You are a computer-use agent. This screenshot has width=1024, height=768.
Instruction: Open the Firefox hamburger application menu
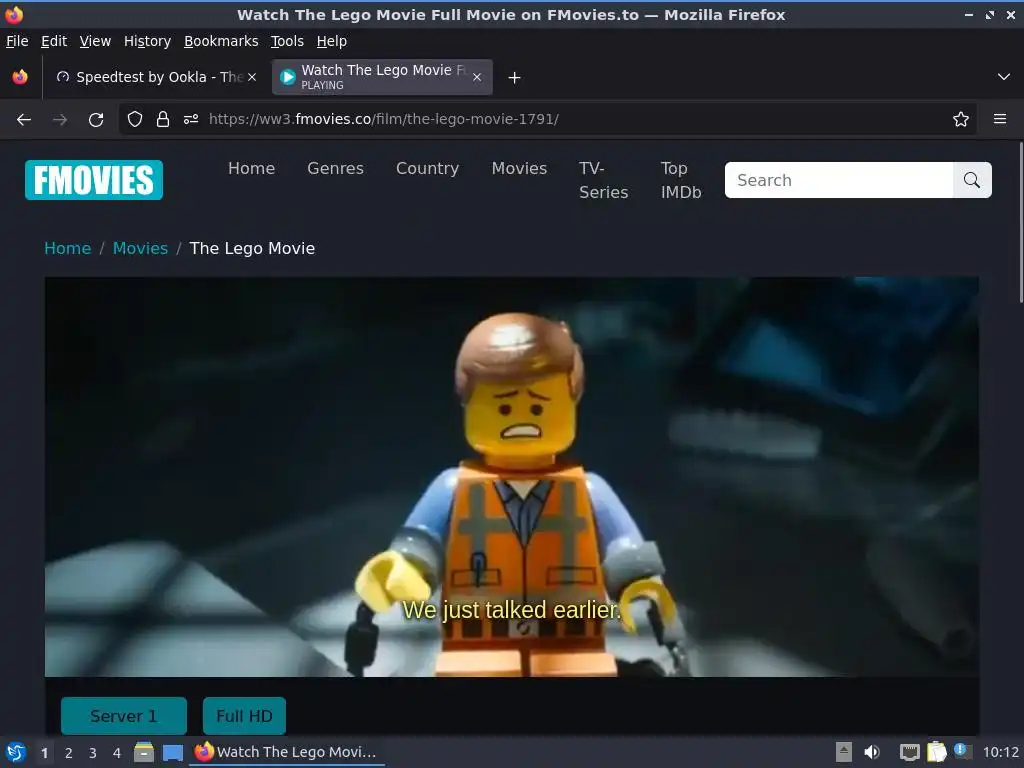click(1000, 119)
